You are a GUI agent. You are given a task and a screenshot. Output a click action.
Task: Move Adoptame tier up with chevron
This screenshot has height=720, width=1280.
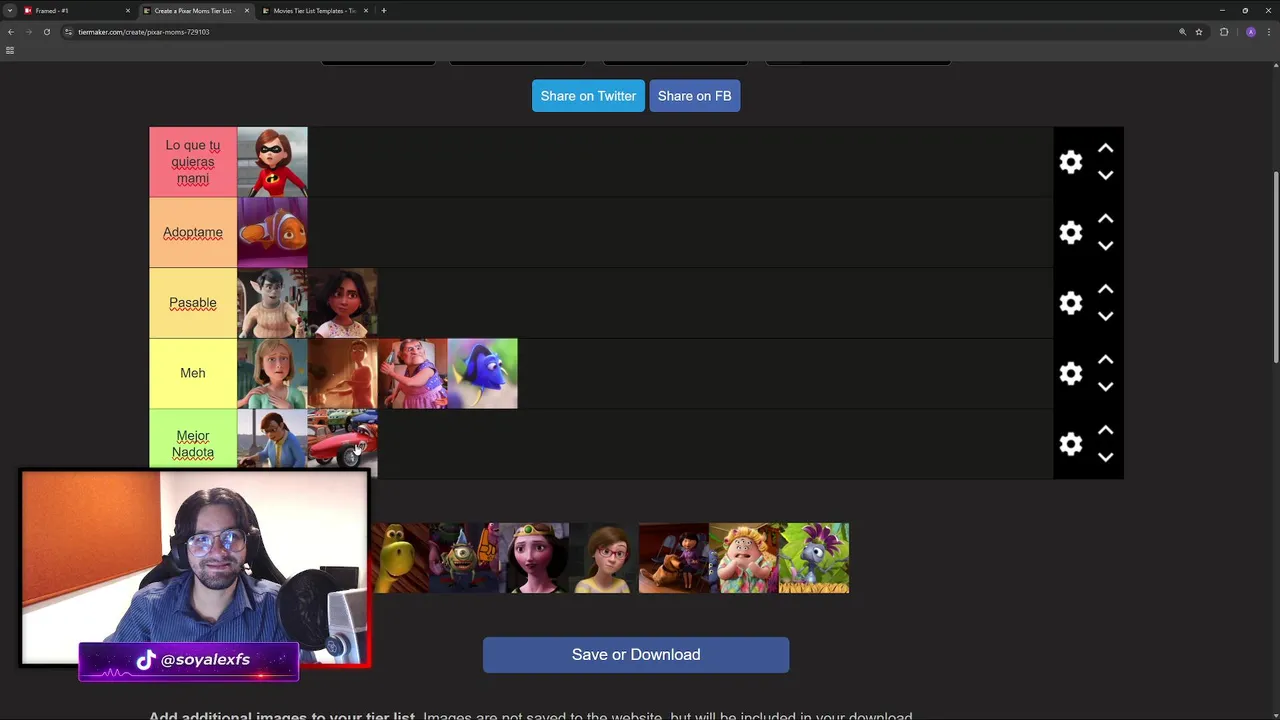[x=1105, y=218]
